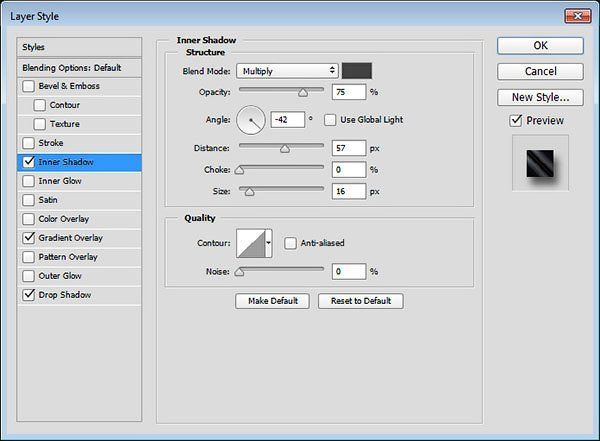The width and height of the screenshot is (600, 441).
Task: Open the Outer Glow settings label
Action: pos(60,276)
